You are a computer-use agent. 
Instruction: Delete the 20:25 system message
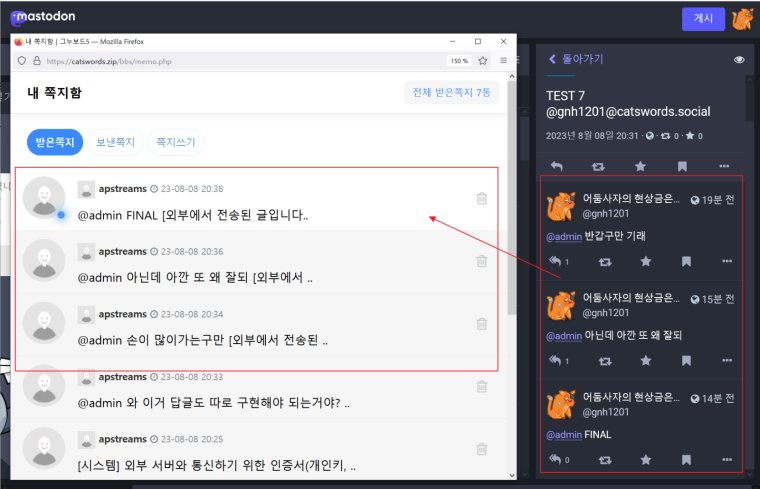(481, 449)
